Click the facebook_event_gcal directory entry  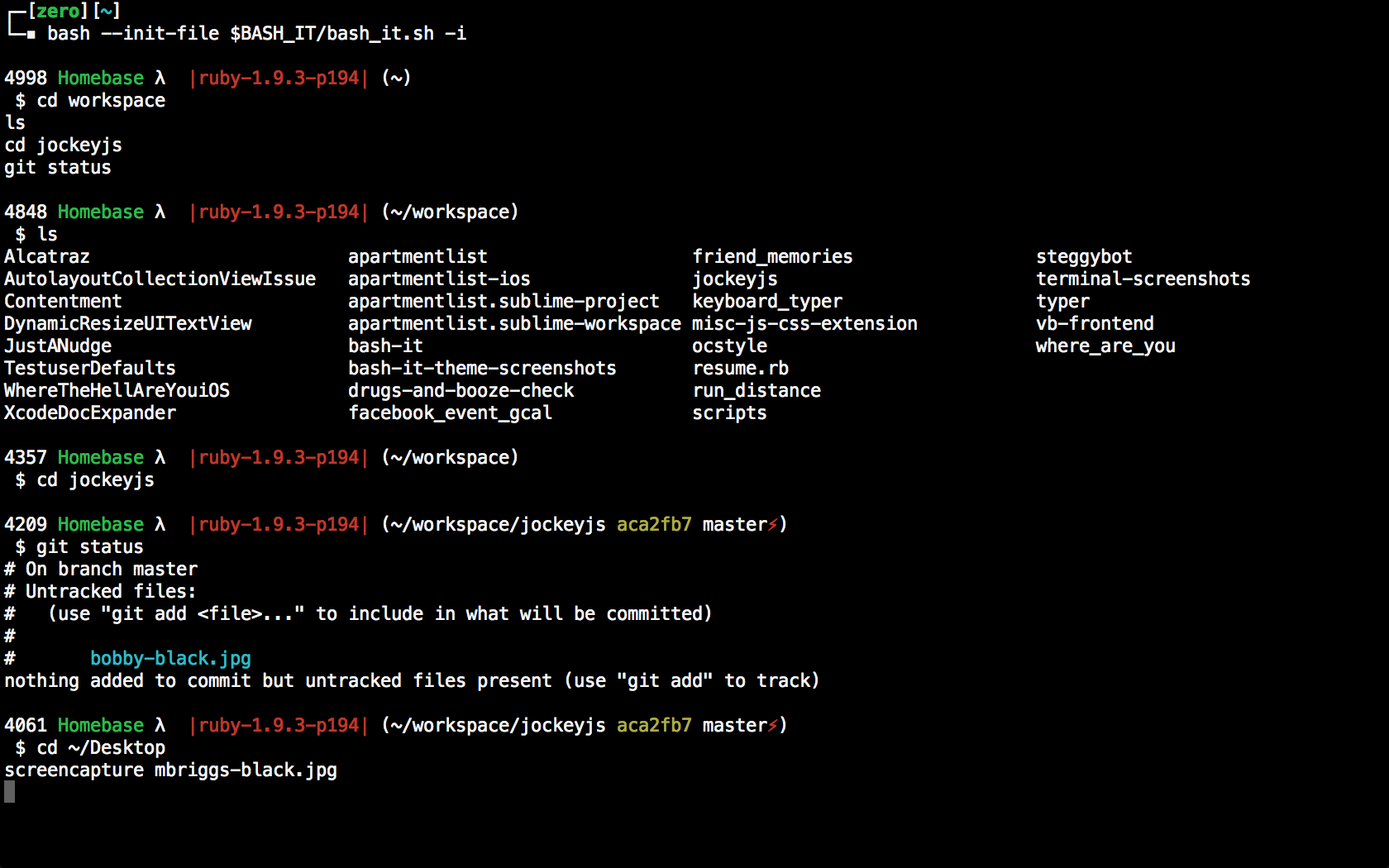pos(450,413)
